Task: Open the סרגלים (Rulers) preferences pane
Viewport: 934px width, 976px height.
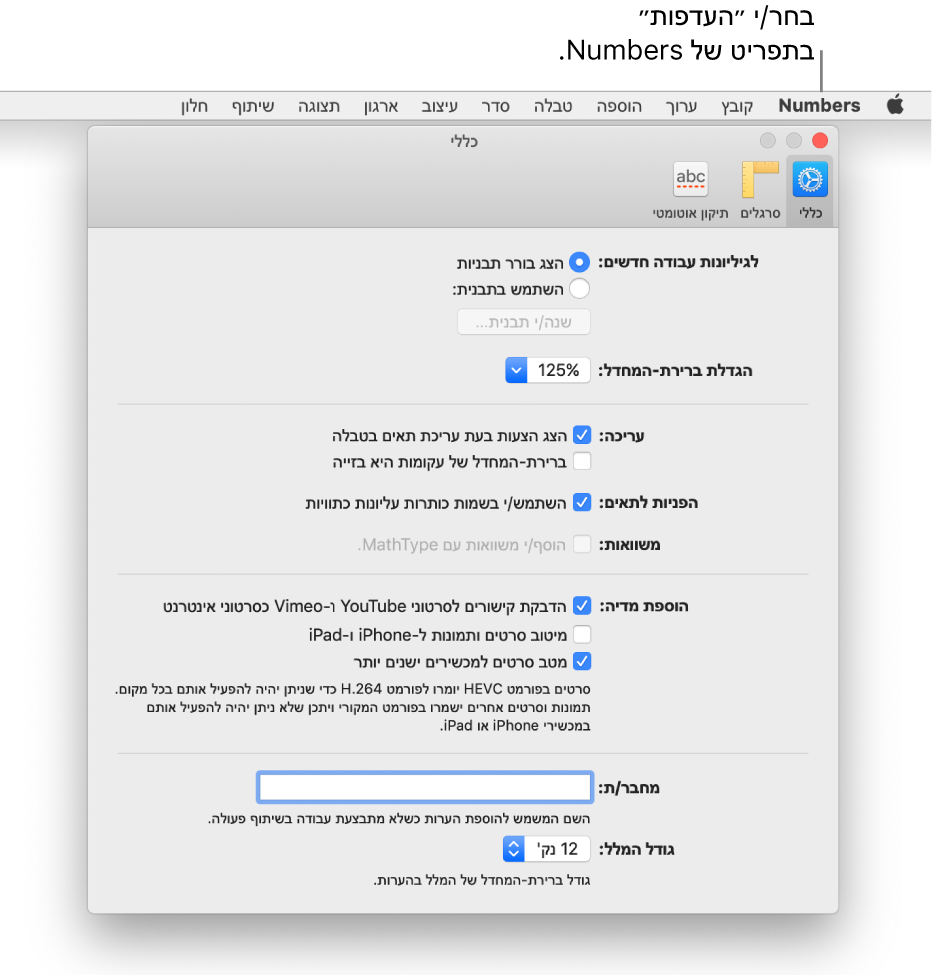Action: point(760,190)
